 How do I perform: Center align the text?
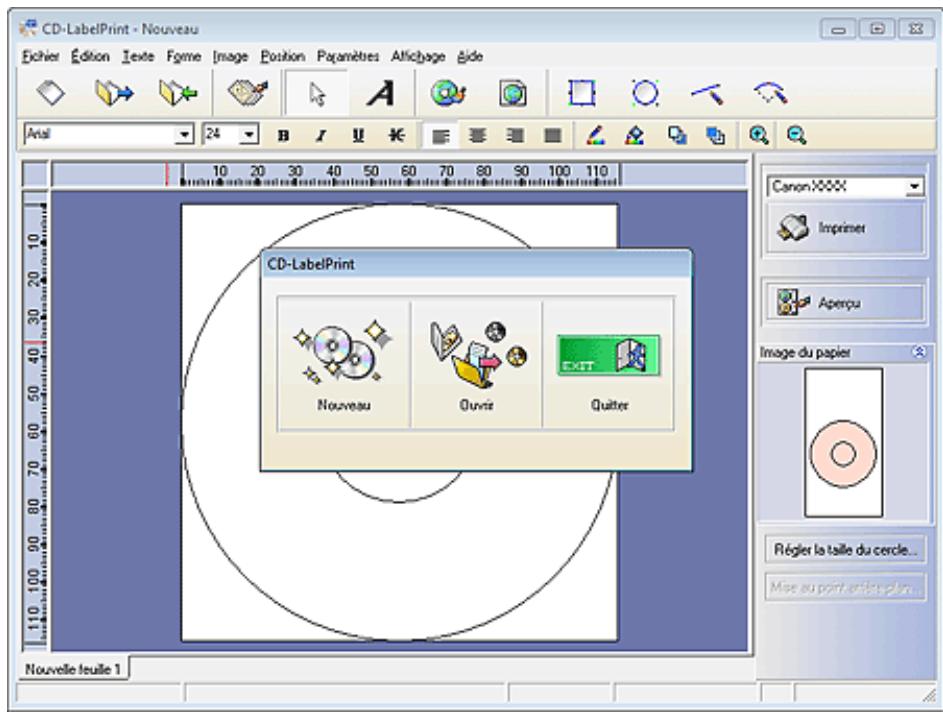click(x=478, y=136)
